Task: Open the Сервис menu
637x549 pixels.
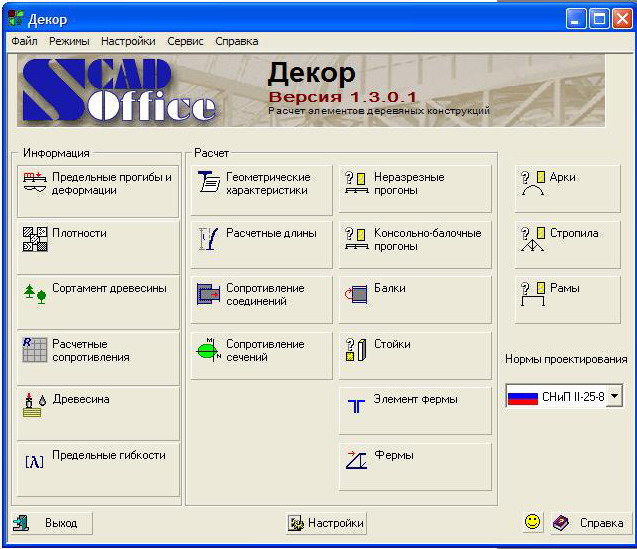Action: click(185, 41)
